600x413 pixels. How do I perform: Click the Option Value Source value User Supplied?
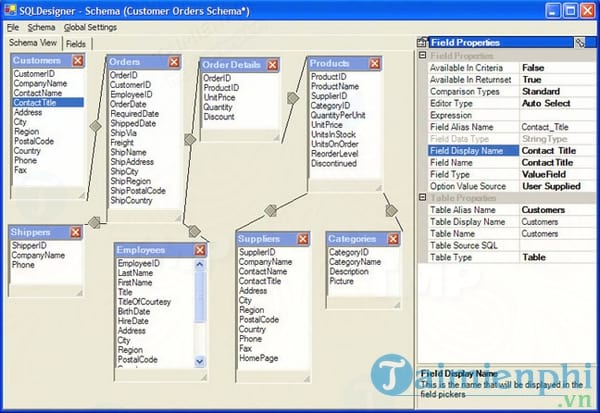click(557, 186)
